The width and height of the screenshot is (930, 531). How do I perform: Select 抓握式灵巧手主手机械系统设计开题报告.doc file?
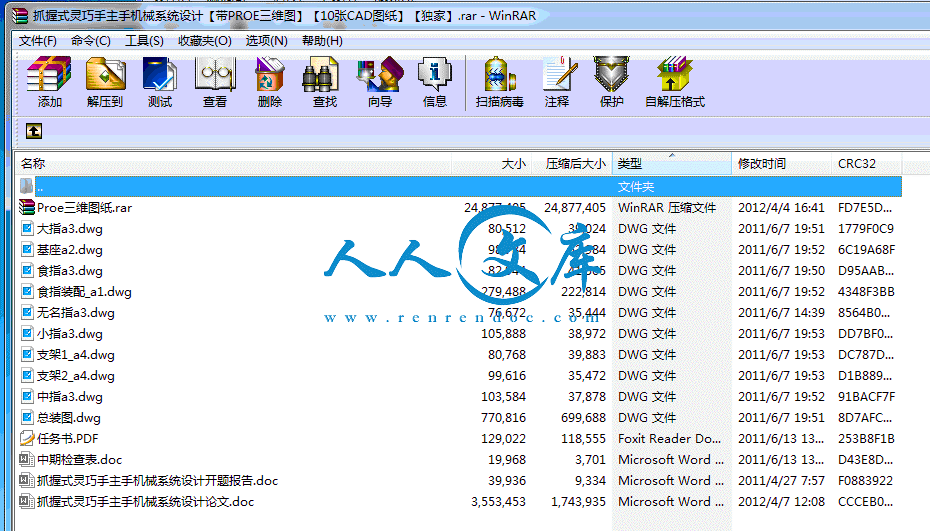click(x=157, y=481)
